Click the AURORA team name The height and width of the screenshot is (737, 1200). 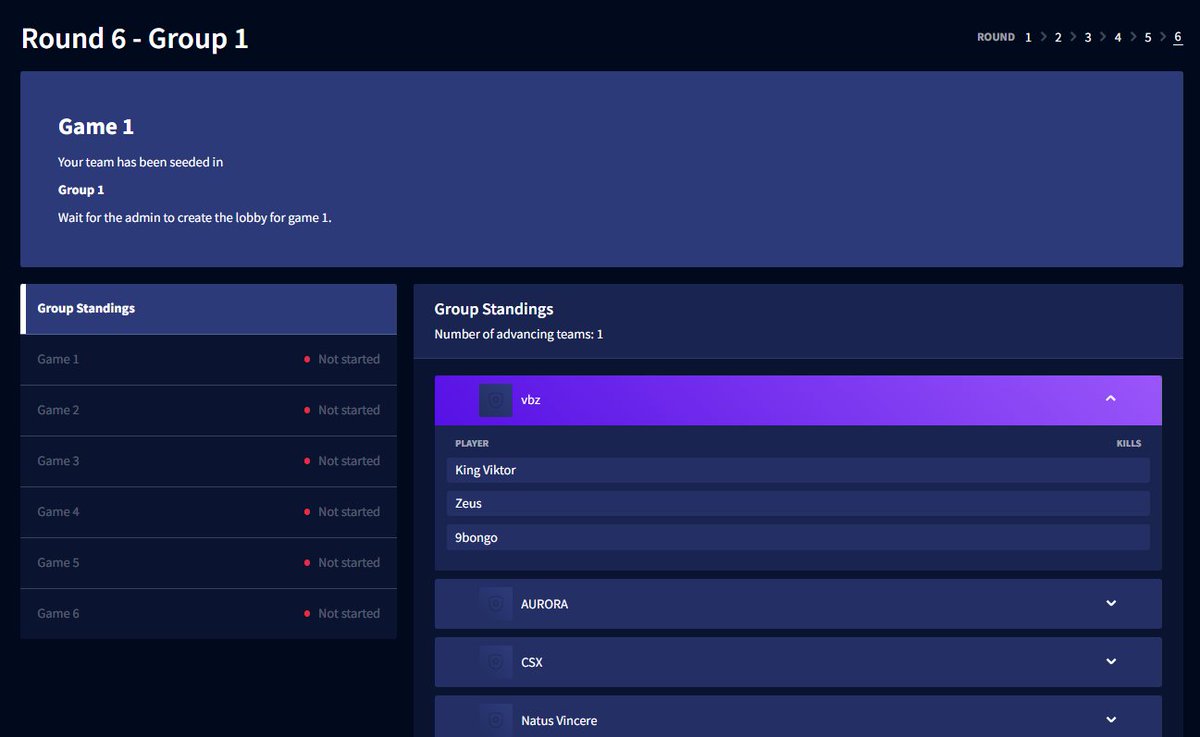click(x=544, y=604)
